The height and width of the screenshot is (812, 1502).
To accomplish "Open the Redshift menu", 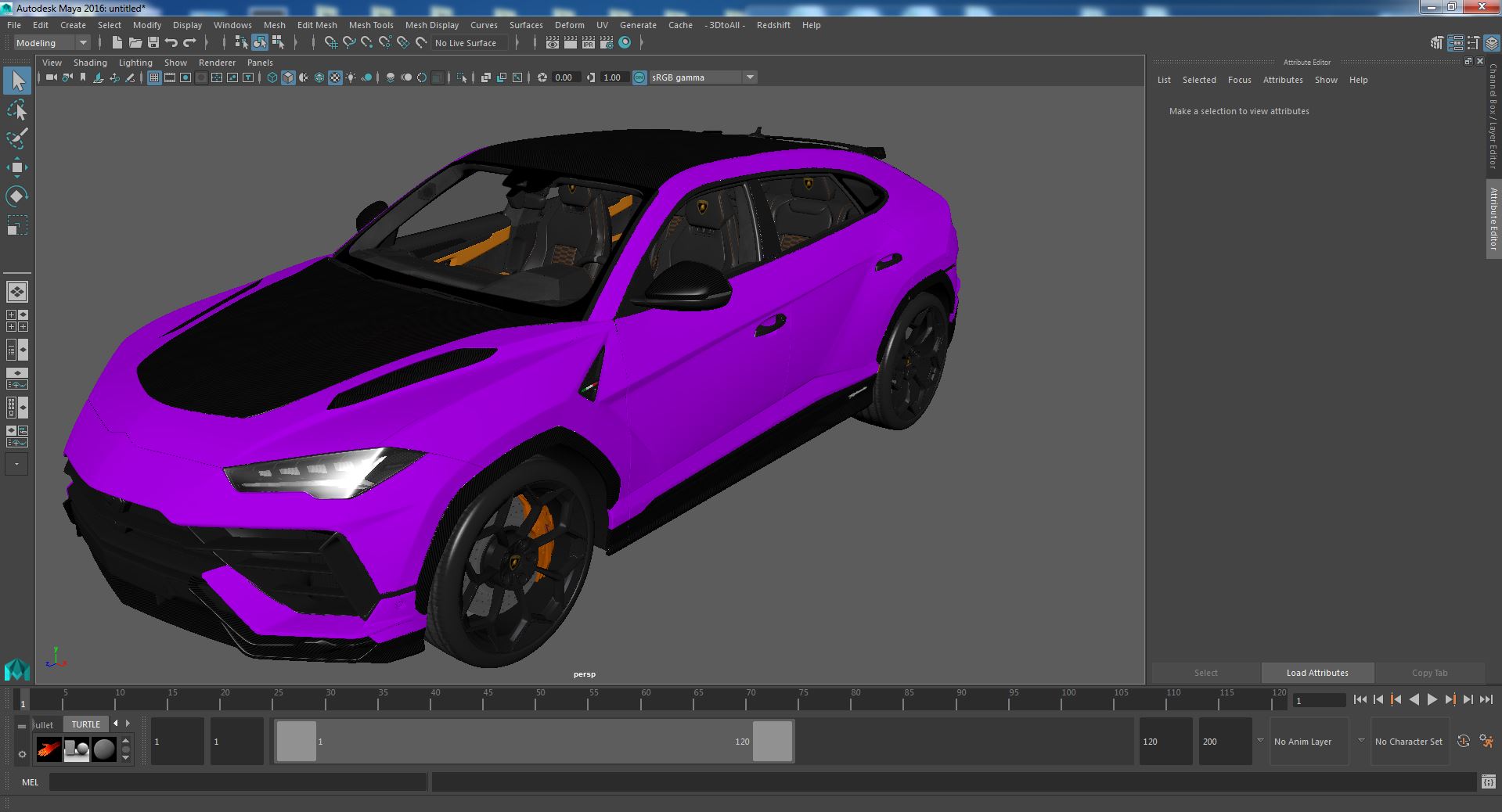I will (773, 25).
